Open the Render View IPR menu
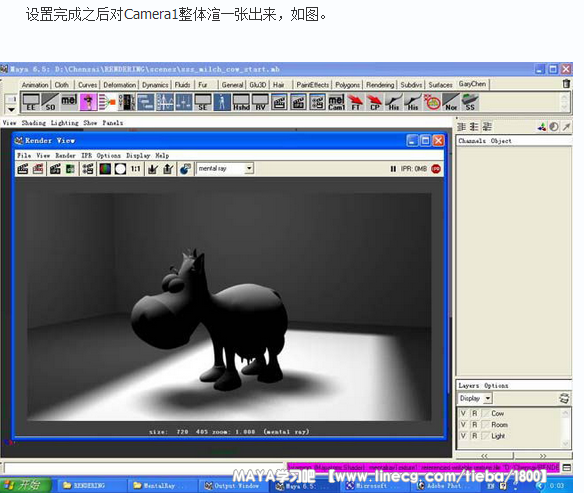The height and width of the screenshot is (493, 584). [86, 156]
